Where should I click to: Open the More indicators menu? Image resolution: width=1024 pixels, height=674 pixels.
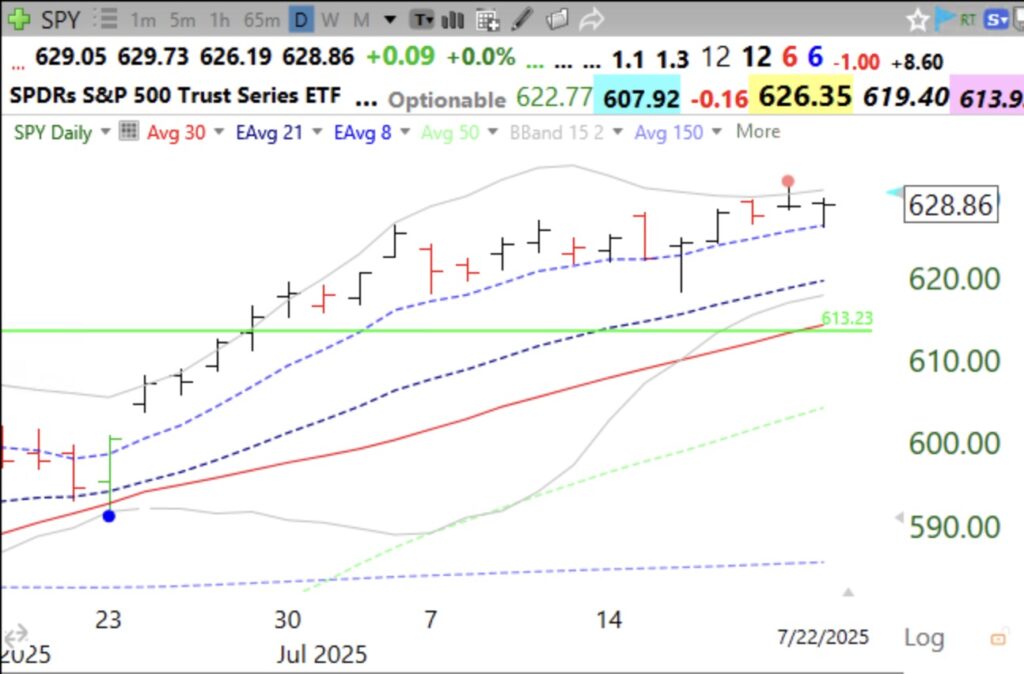758,131
